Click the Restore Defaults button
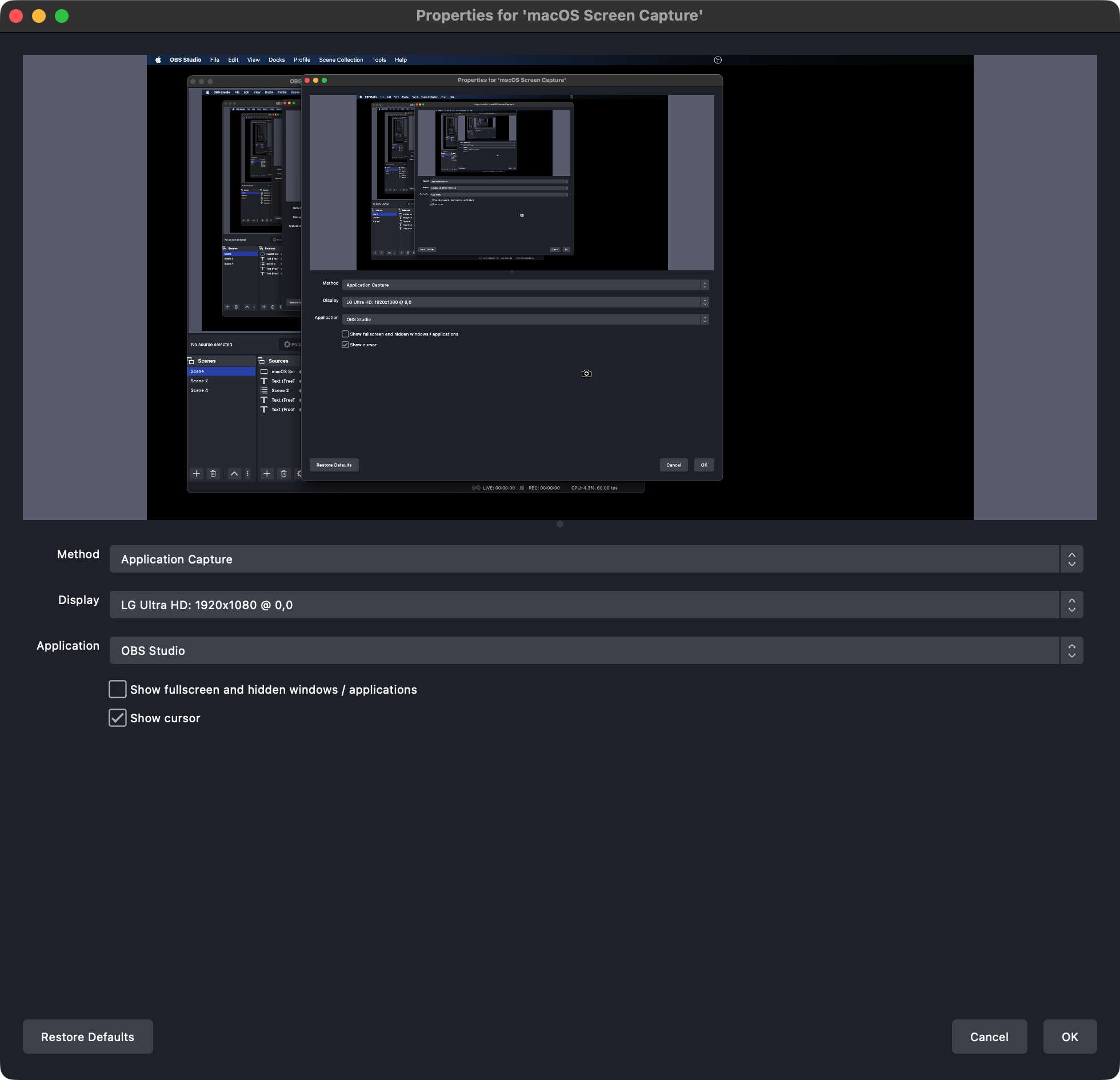The height and width of the screenshot is (1080, 1120). 87,1037
